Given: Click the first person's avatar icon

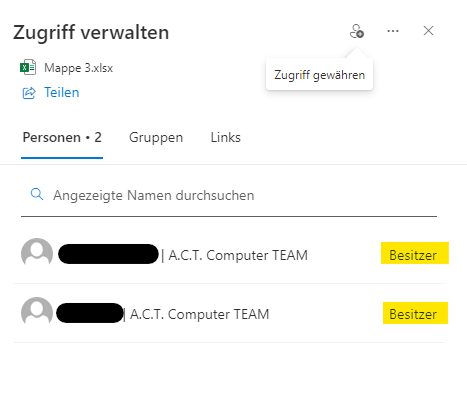Looking at the screenshot, I should tap(37, 253).
